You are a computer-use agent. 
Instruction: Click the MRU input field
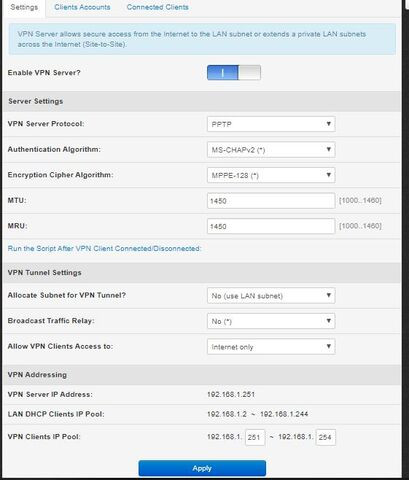271,226
